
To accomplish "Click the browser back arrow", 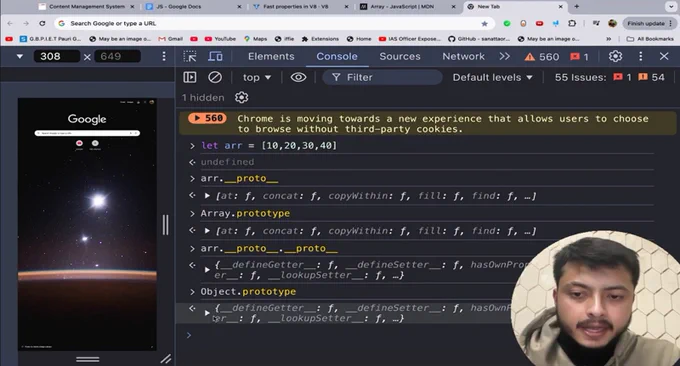I will (10, 23).
